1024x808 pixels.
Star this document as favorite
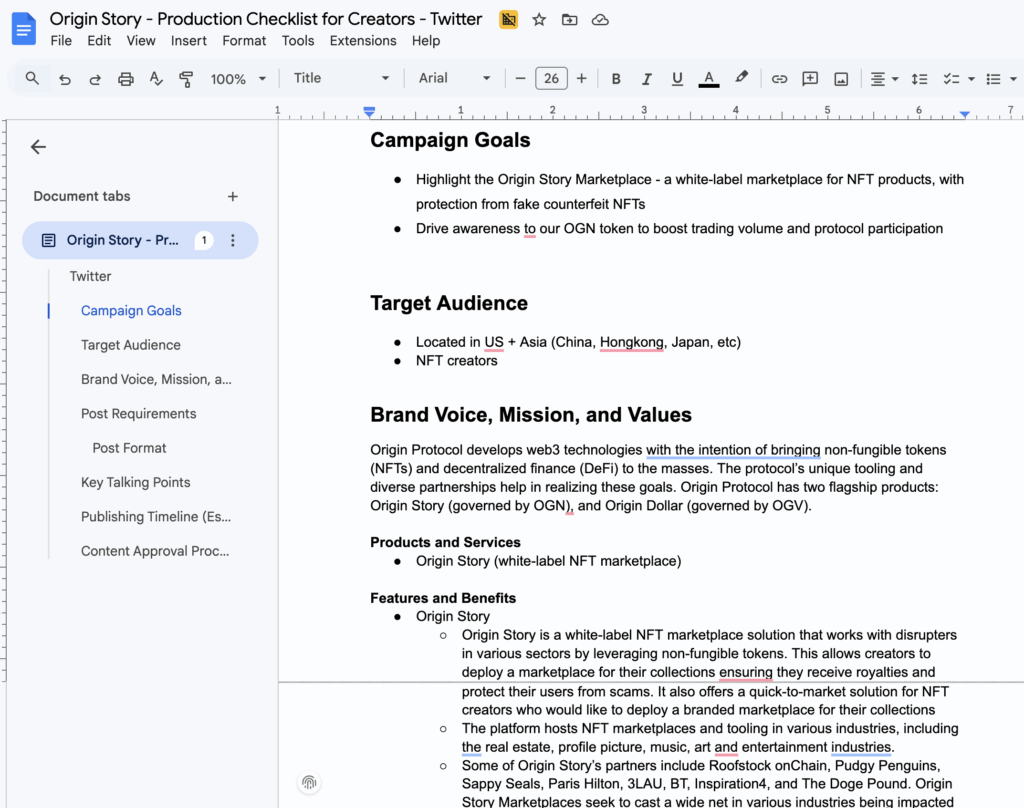pos(539,19)
